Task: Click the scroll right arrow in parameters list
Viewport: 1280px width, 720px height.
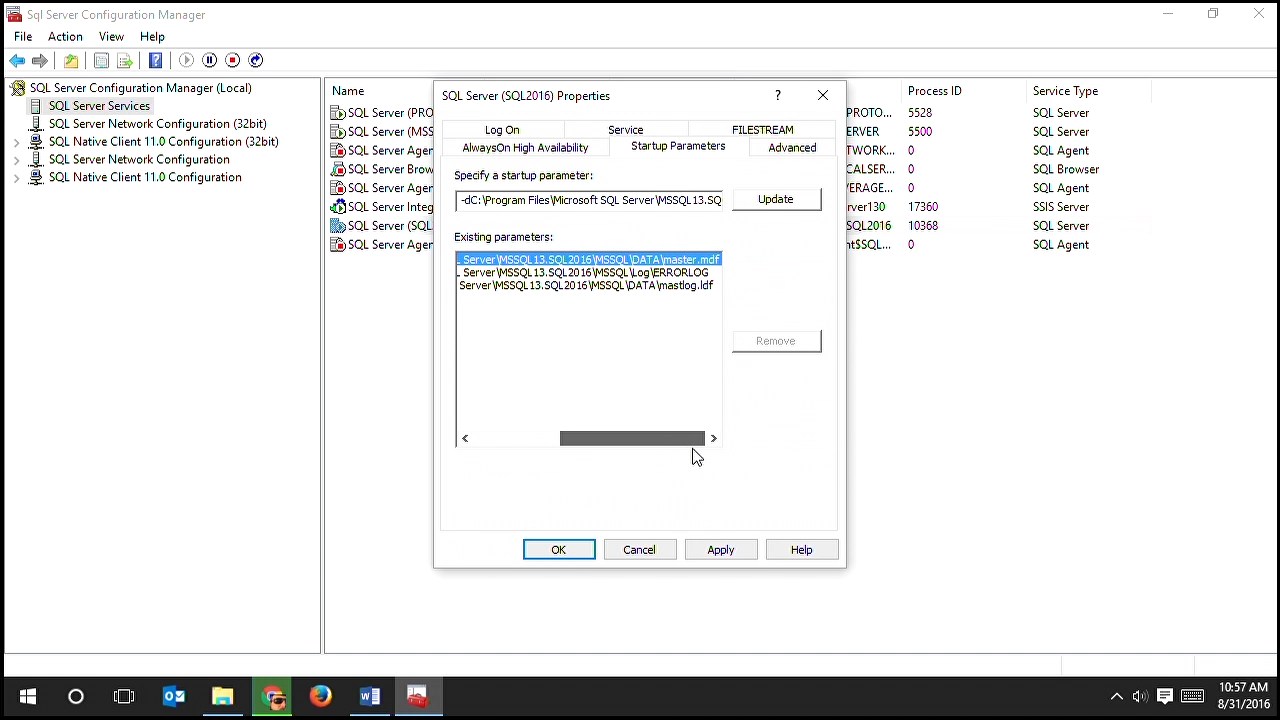Action: [x=713, y=438]
